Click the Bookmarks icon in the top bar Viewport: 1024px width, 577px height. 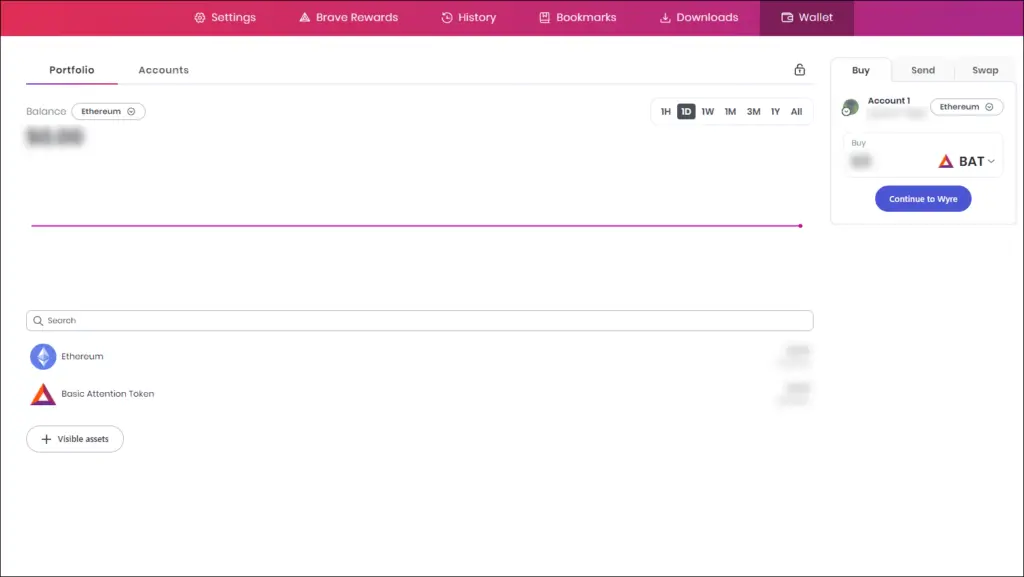[x=544, y=18]
